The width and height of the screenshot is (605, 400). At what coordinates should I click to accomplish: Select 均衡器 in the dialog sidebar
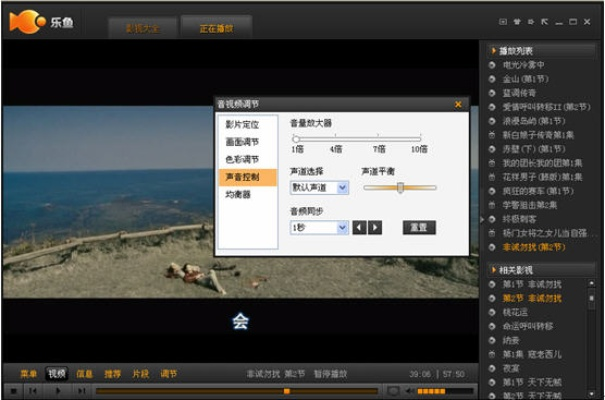(238, 194)
